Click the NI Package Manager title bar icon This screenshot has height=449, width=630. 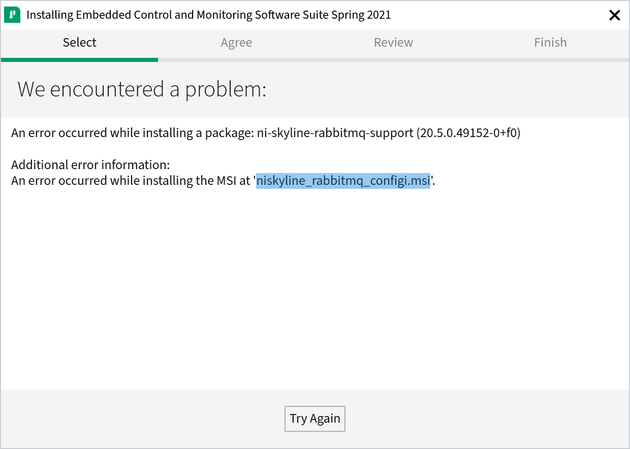tap(13, 15)
